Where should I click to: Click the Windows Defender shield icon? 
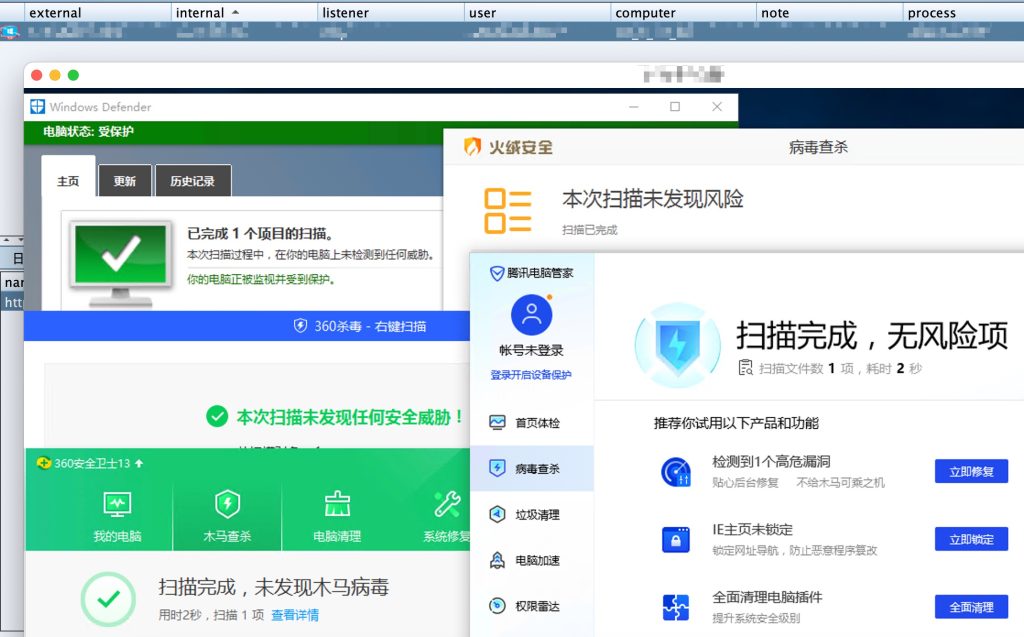[x=37, y=106]
